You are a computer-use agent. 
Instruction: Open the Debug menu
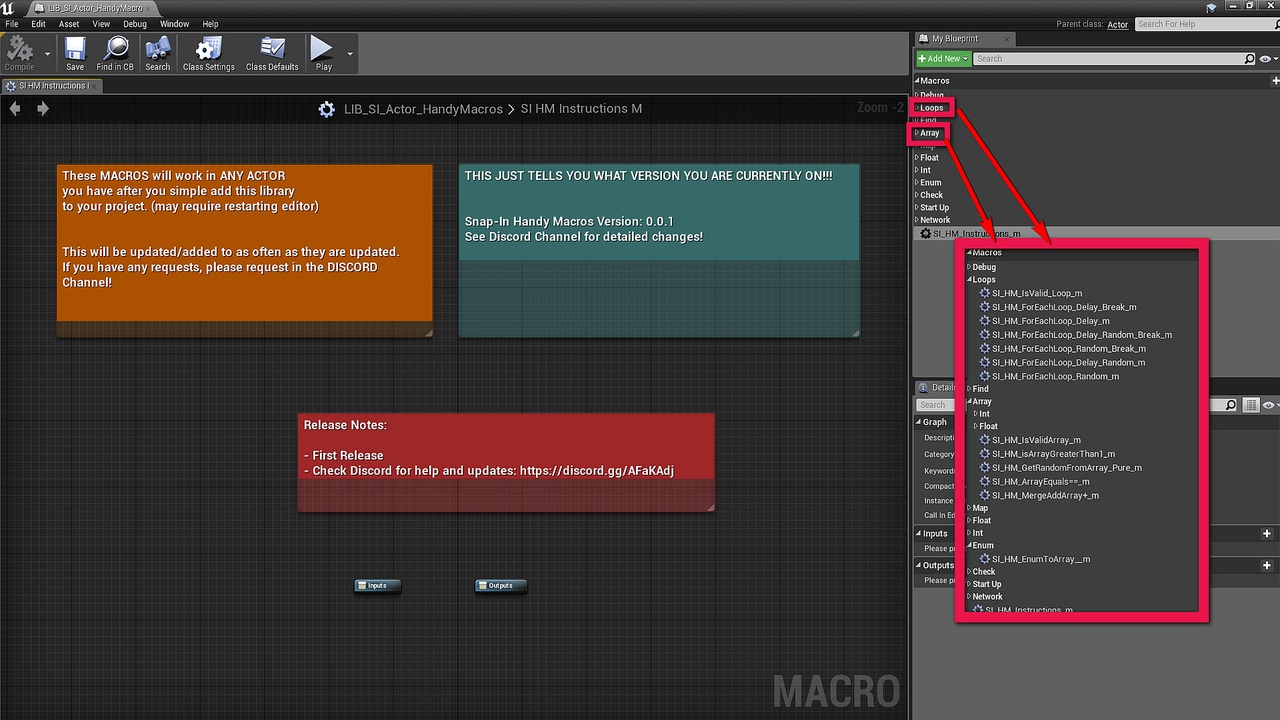pyautogui.click(x=134, y=24)
